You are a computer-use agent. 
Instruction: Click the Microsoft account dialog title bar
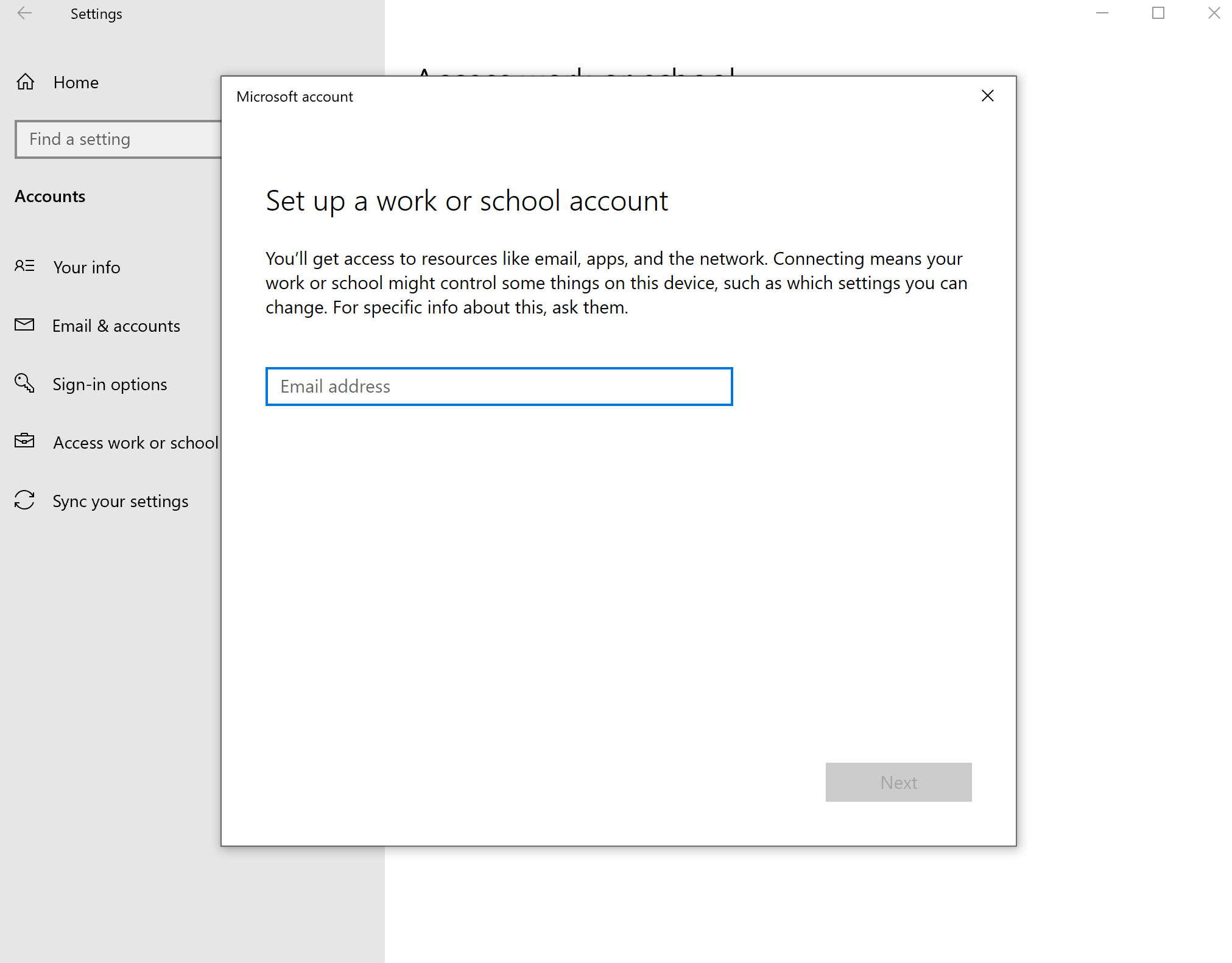(294, 96)
